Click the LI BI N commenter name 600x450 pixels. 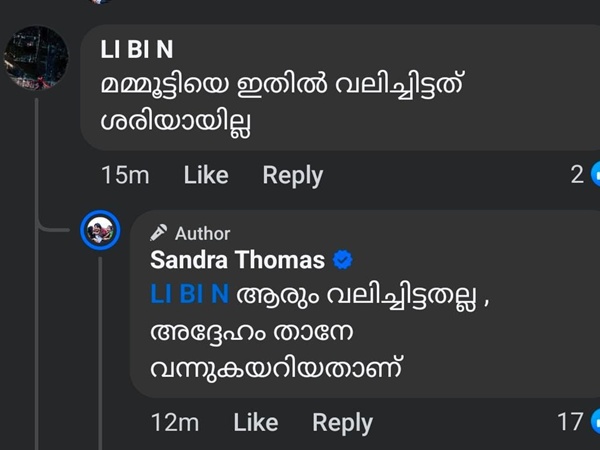pos(136,50)
